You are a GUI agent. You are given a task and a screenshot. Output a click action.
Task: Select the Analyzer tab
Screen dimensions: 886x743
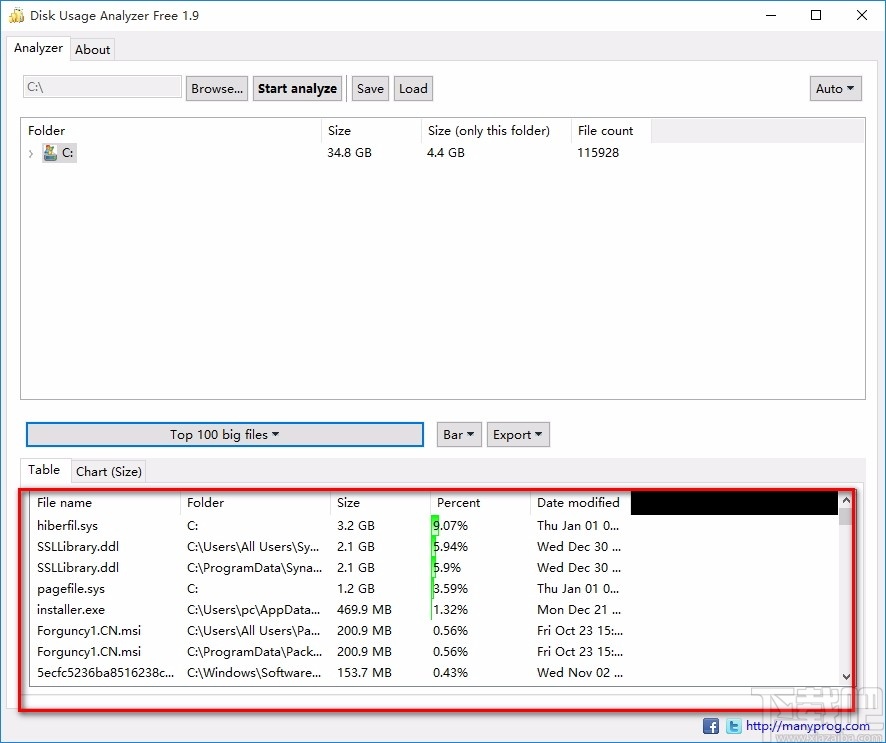click(38, 48)
